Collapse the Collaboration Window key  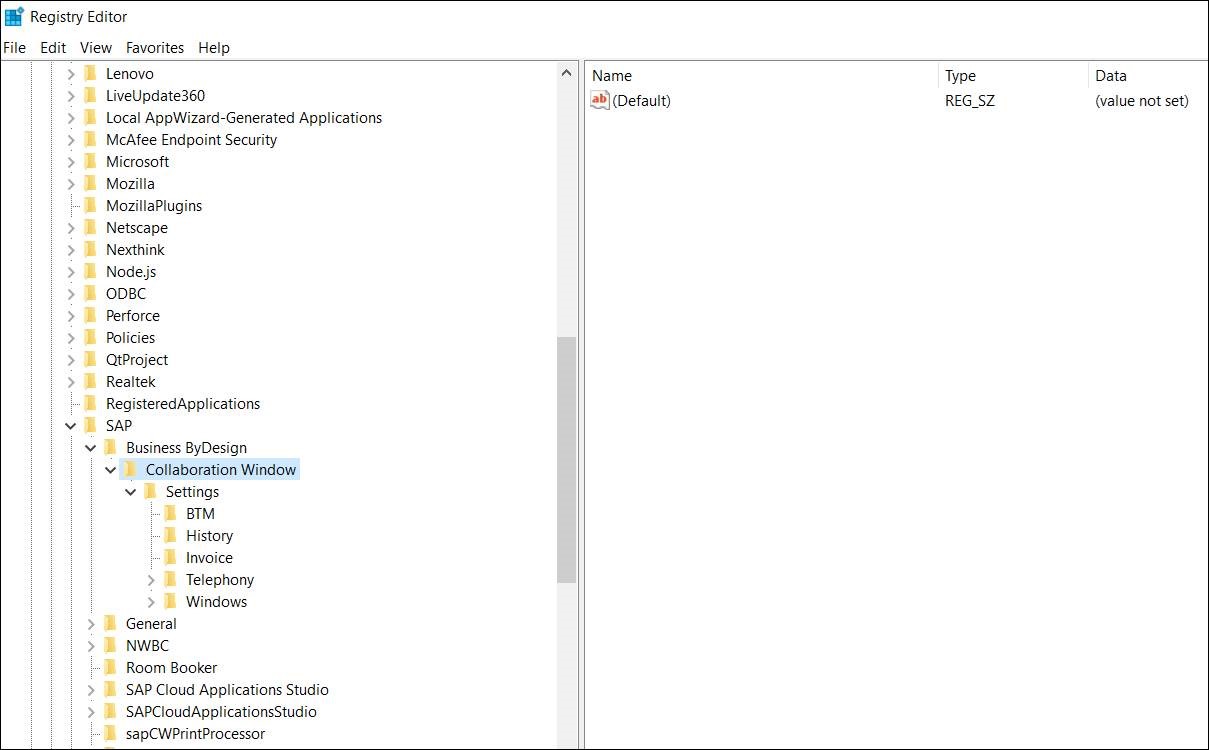[111, 470]
